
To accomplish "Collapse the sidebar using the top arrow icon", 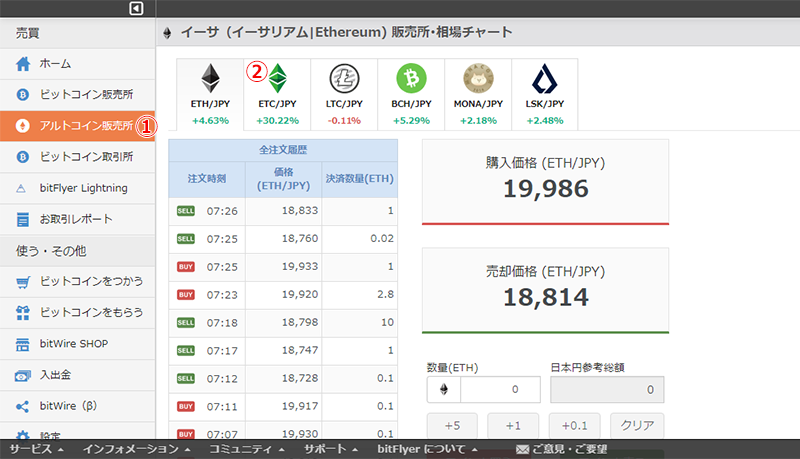I will pyautogui.click(x=136, y=8).
